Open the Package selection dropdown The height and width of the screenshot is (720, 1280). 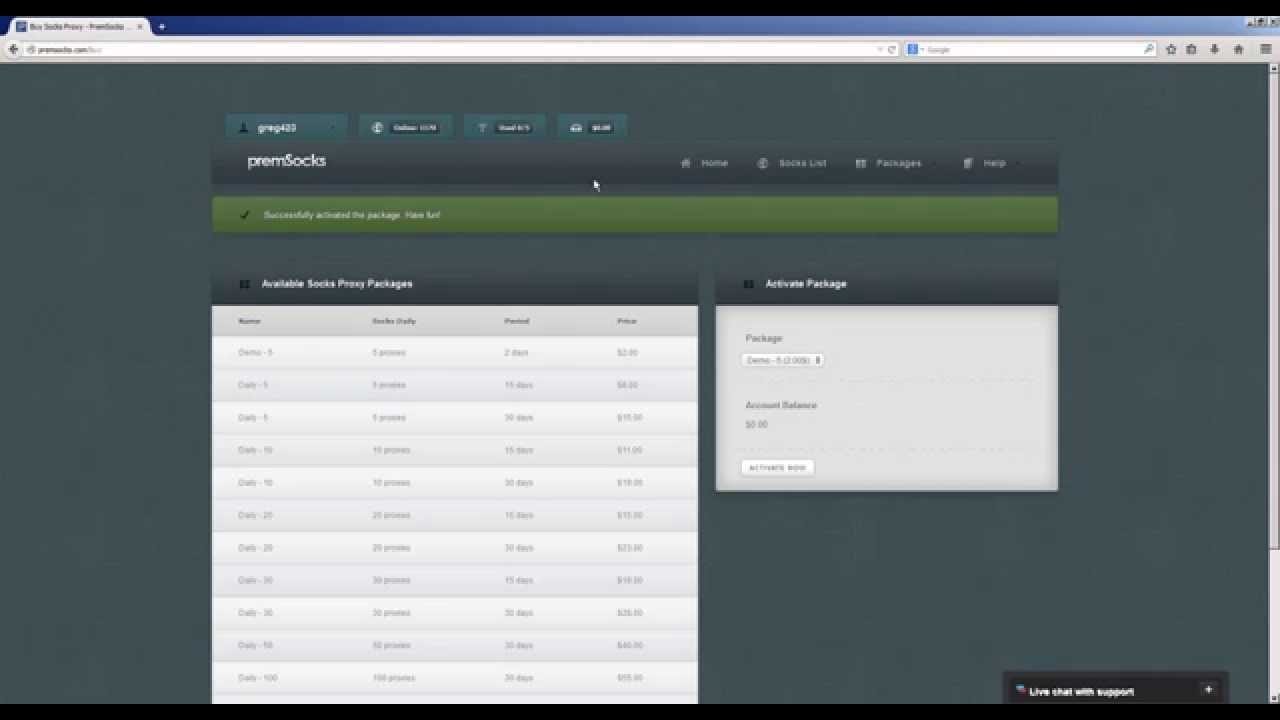coord(782,360)
